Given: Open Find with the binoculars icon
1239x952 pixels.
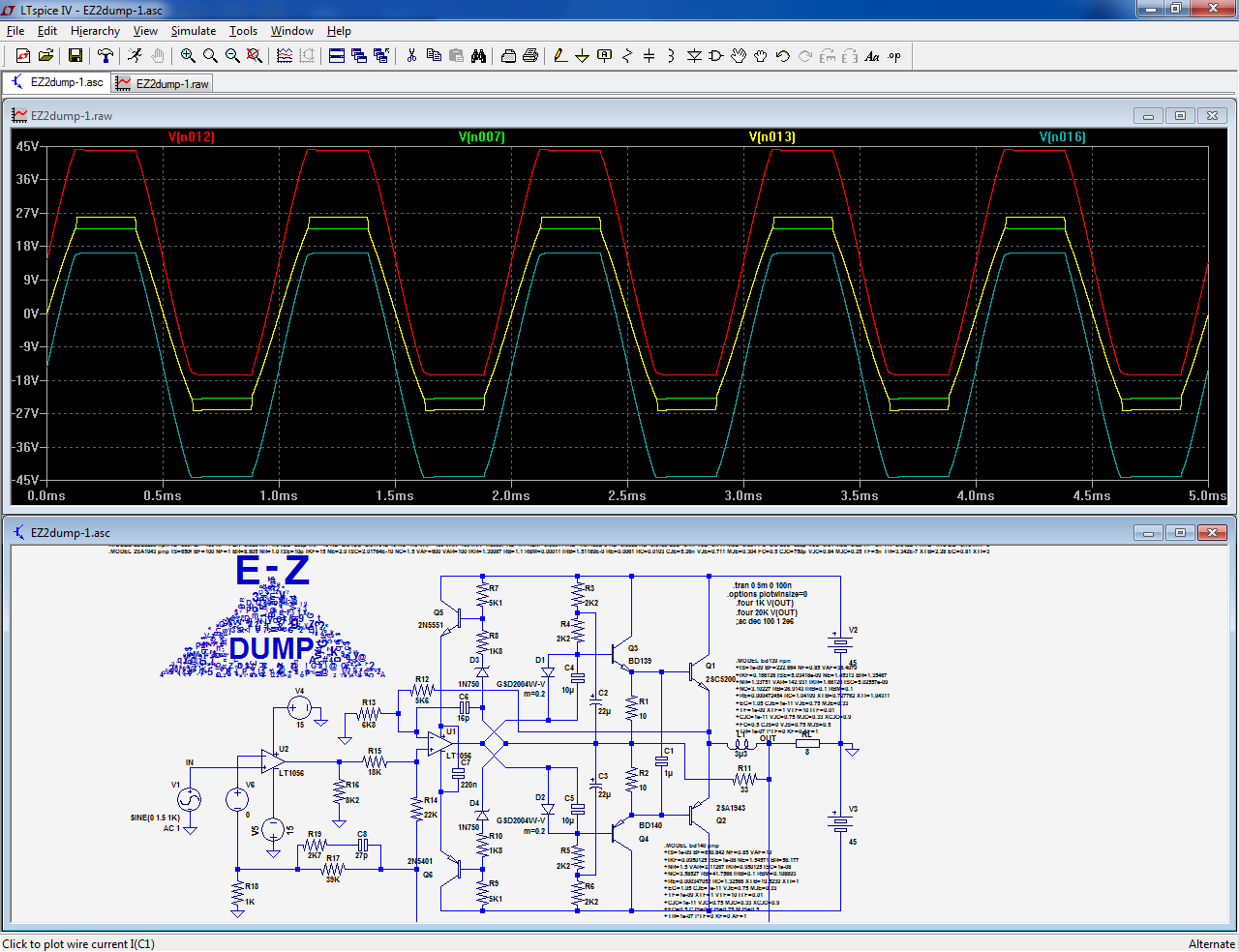Looking at the screenshot, I should point(478,56).
